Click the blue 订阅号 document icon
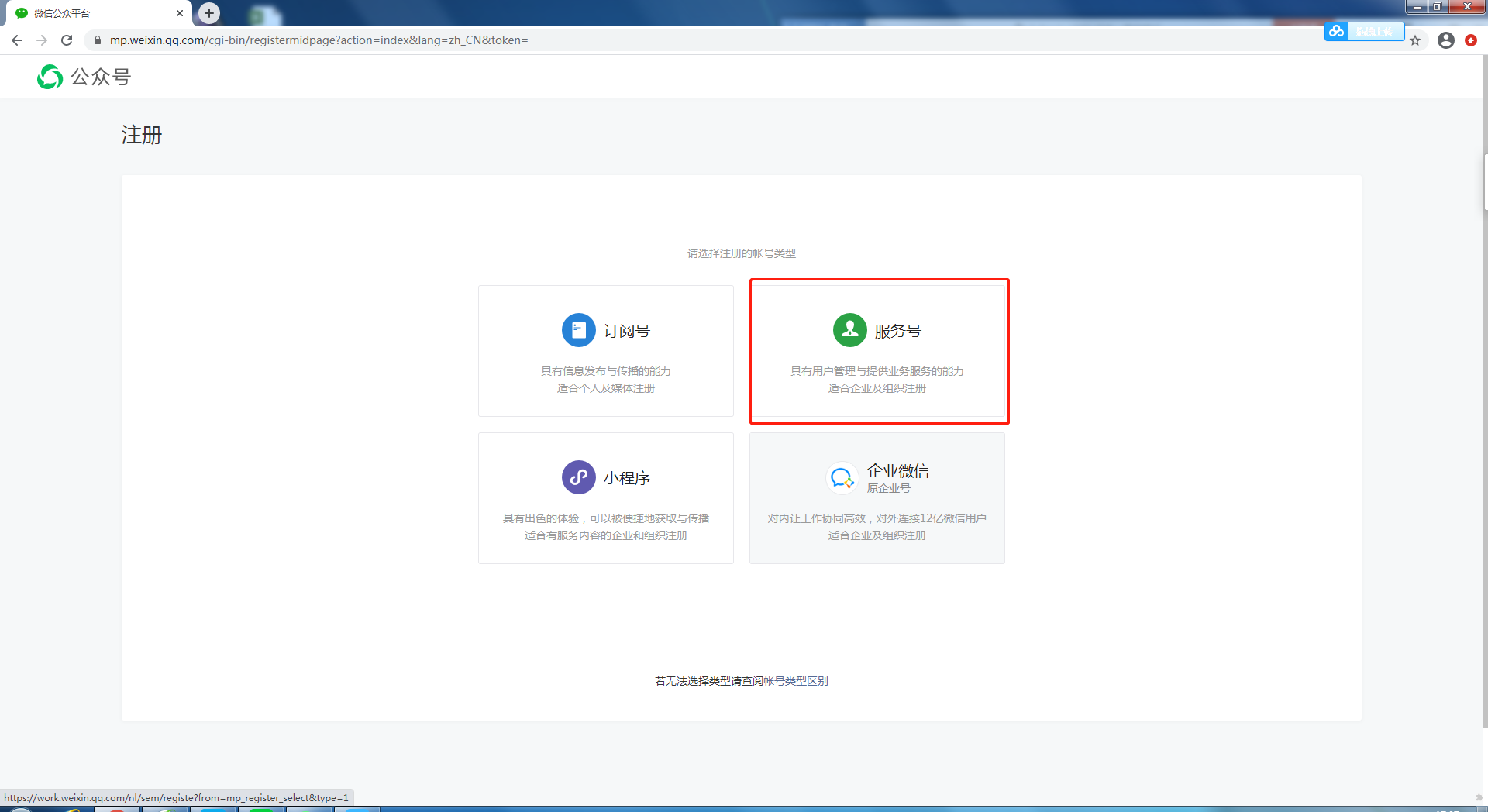The image size is (1488, 812). [578, 330]
